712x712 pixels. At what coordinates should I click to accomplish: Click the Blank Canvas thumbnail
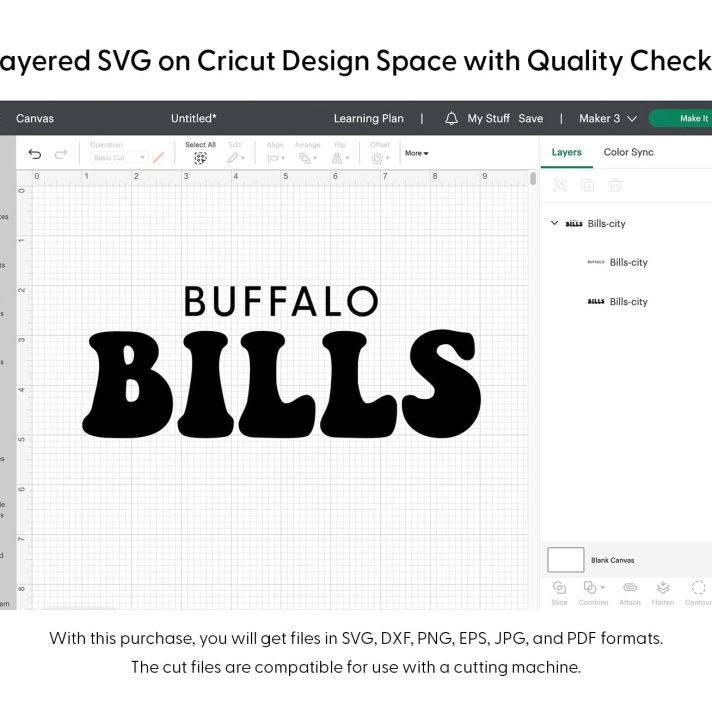click(x=566, y=559)
